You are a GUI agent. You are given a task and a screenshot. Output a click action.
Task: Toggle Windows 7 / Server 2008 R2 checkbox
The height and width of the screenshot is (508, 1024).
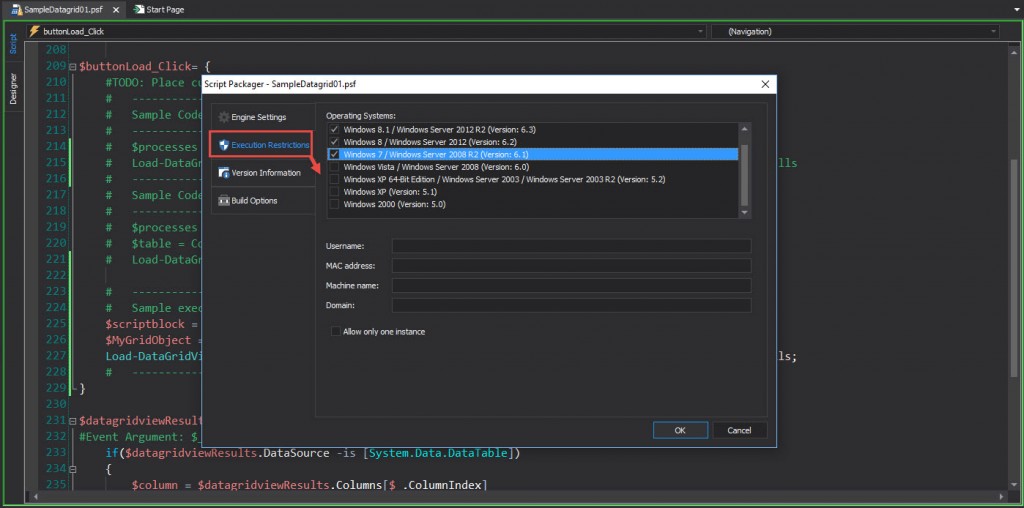click(335, 154)
